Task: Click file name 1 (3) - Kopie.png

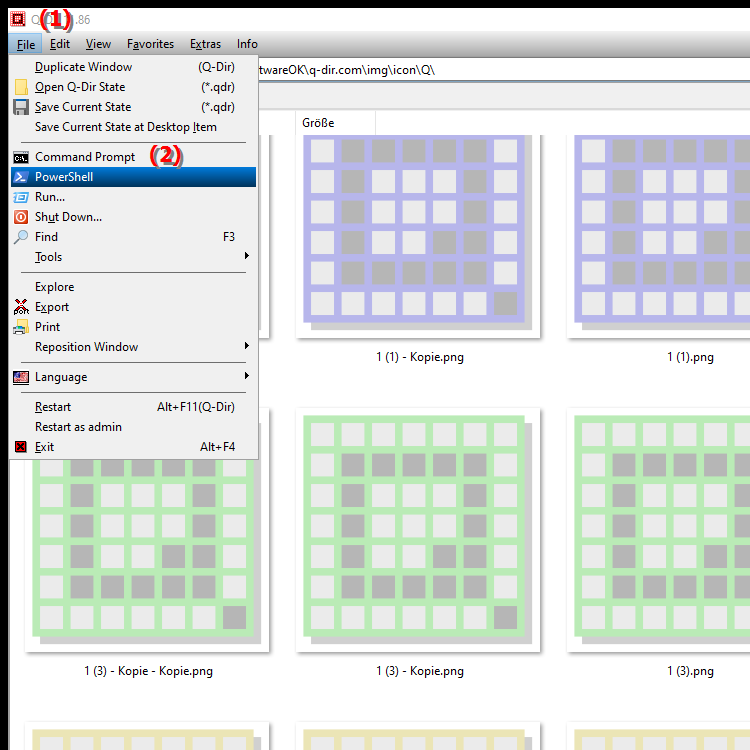Action: [x=420, y=671]
